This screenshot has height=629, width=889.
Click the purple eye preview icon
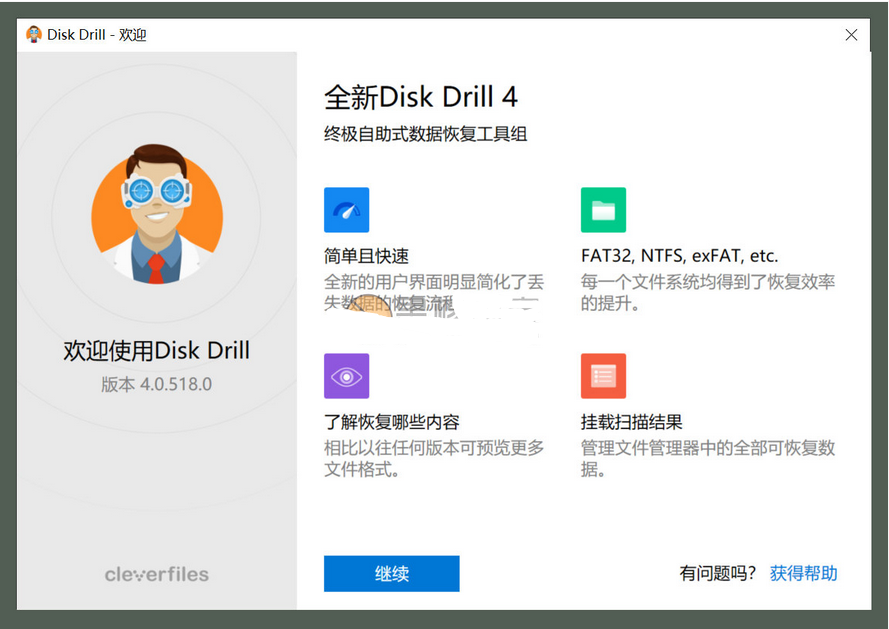tap(346, 376)
